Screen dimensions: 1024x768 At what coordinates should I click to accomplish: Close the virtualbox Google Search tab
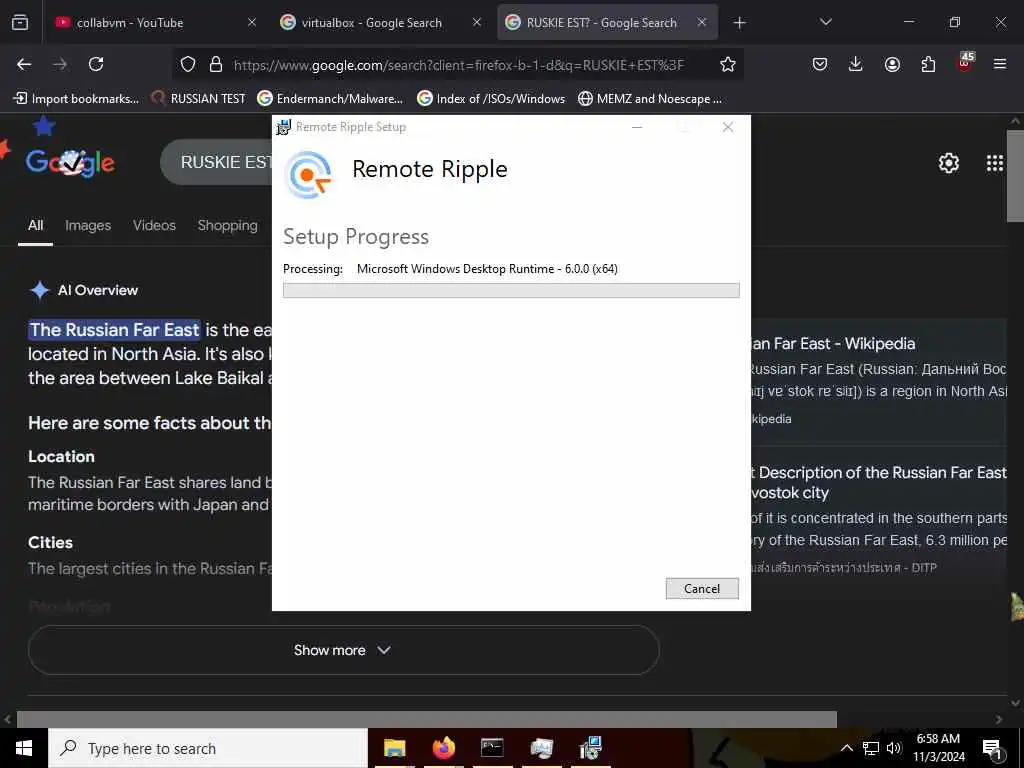coord(477,22)
